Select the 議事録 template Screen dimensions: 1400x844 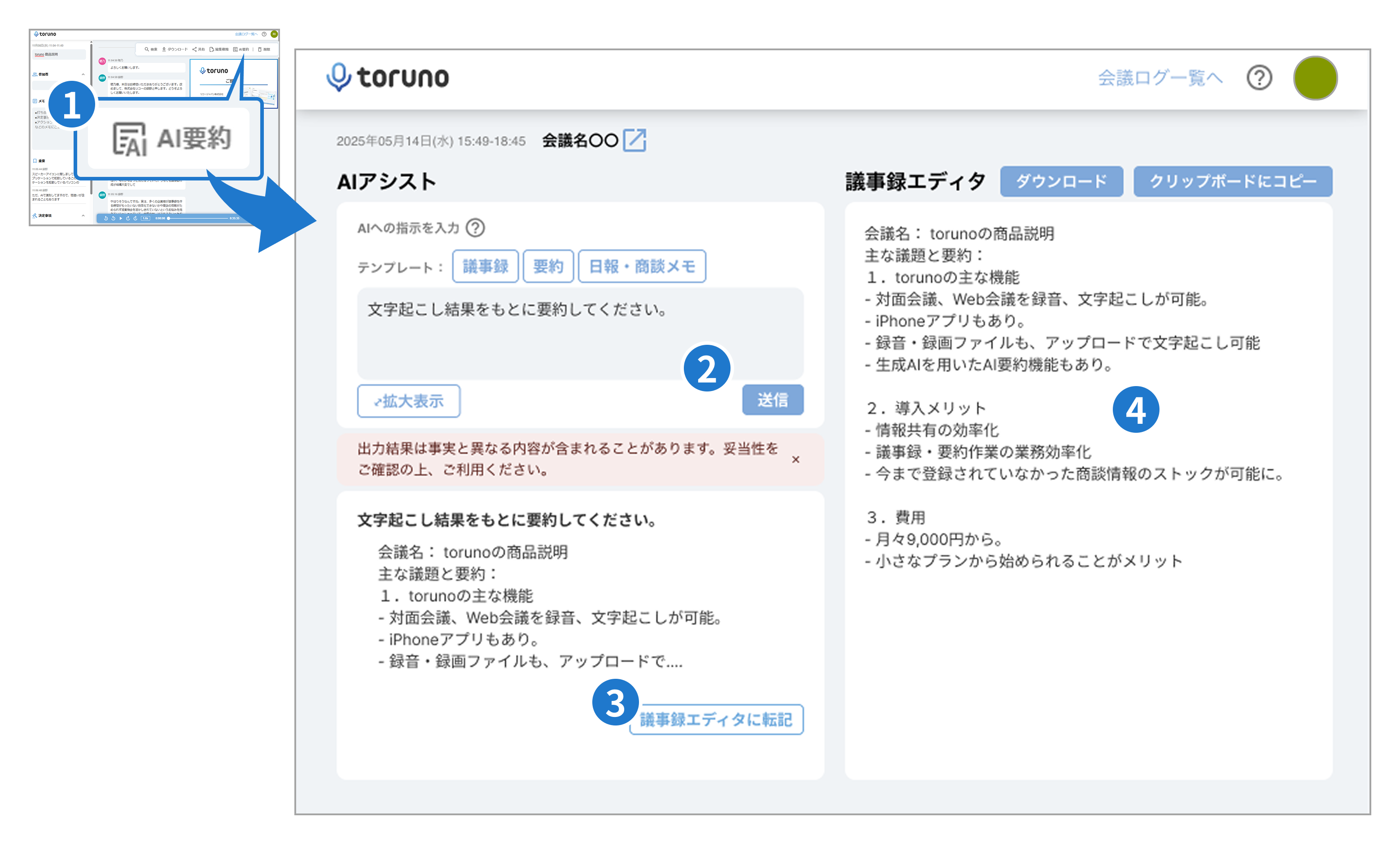[485, 266]
